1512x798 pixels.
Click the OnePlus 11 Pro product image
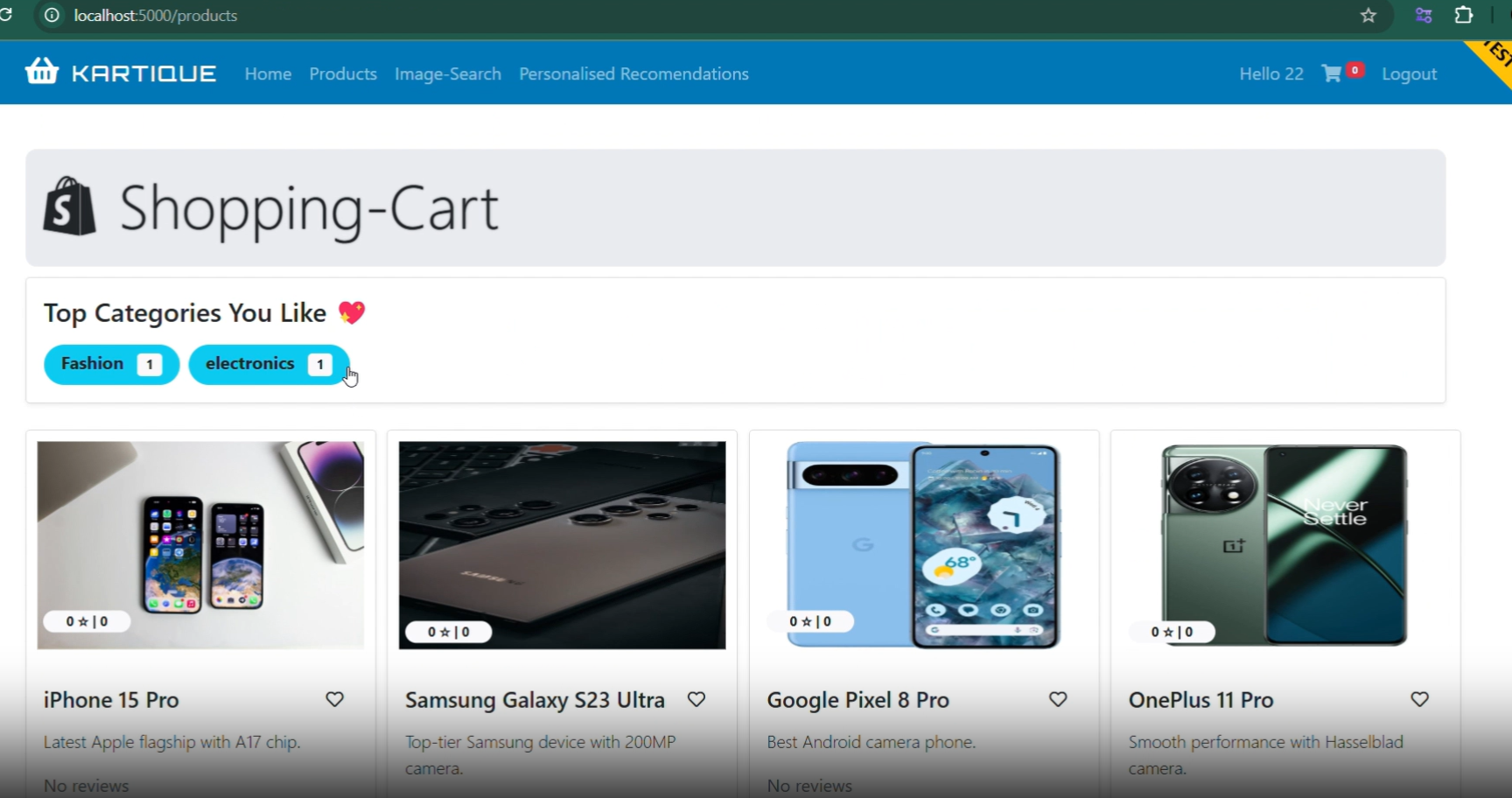tap(1285, 545)
